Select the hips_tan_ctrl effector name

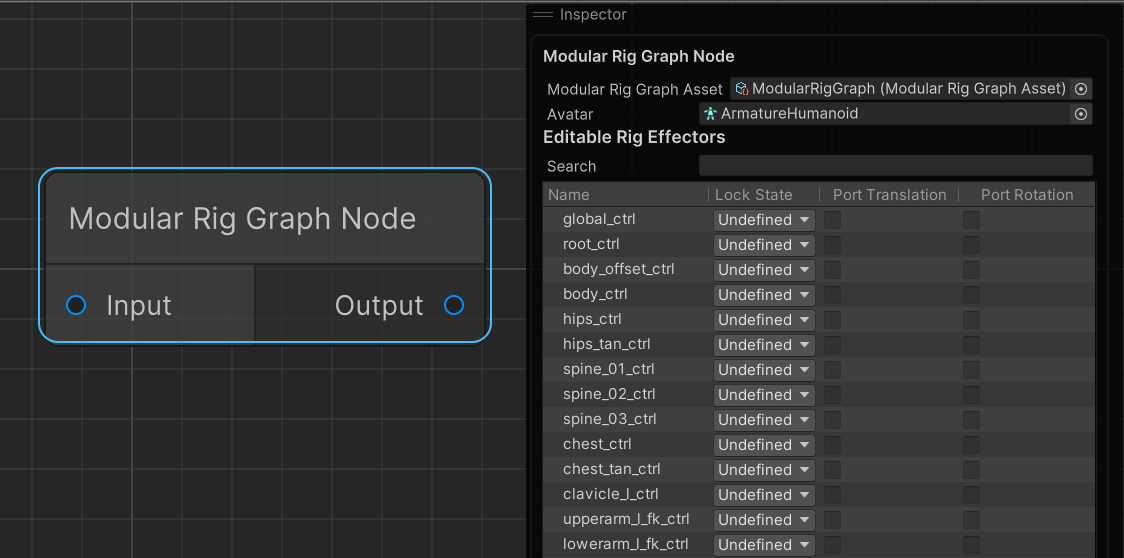607,344
